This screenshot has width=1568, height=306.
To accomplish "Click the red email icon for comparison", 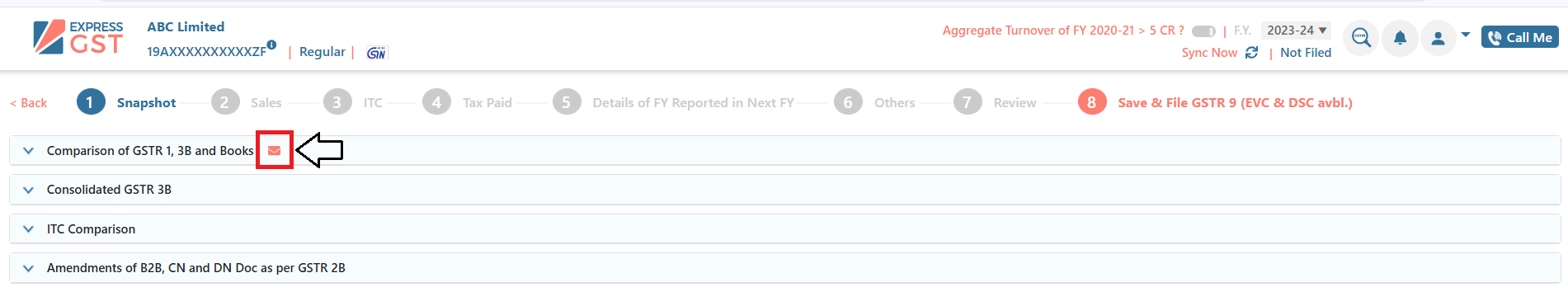I will [x=275, y=151].
